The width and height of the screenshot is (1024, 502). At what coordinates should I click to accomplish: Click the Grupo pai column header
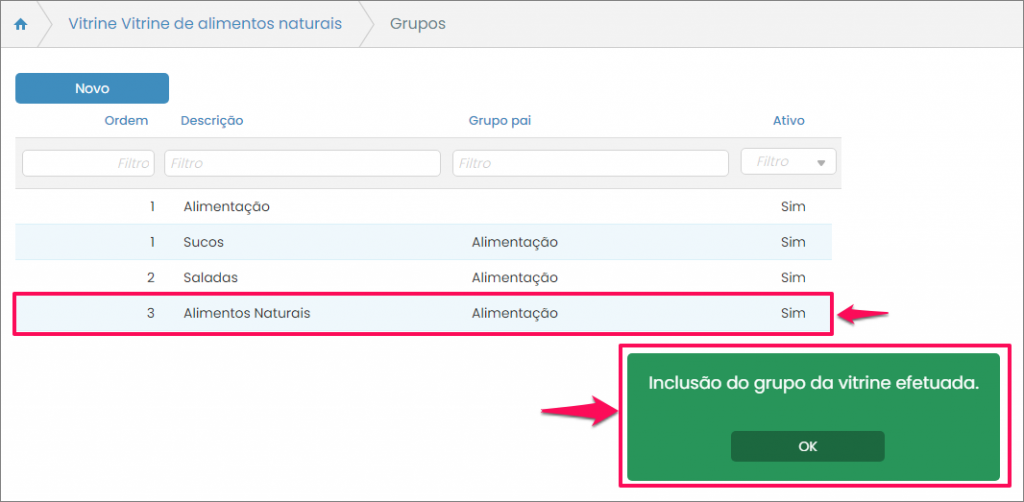pyautogui.click(x=499, y=121)
